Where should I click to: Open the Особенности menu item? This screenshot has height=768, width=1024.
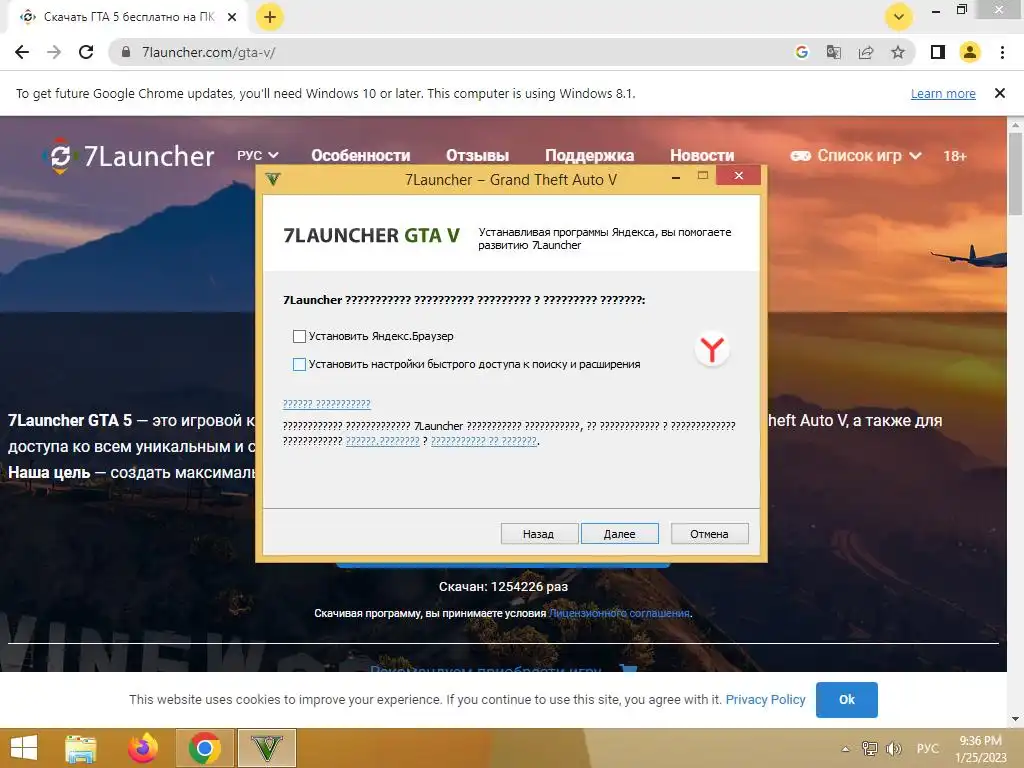pos(360,155)
